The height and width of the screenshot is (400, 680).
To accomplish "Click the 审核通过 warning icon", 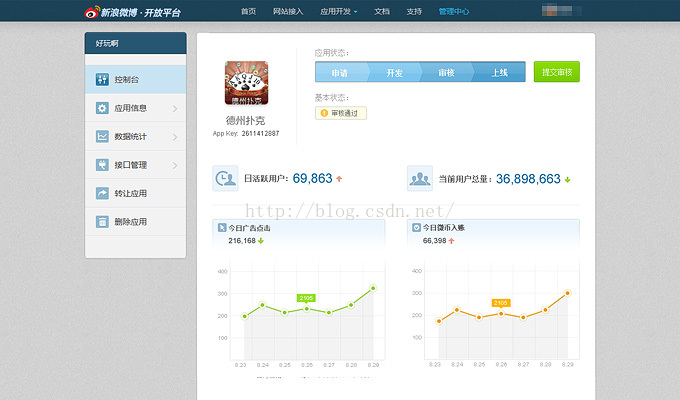I will coord(324,113).
